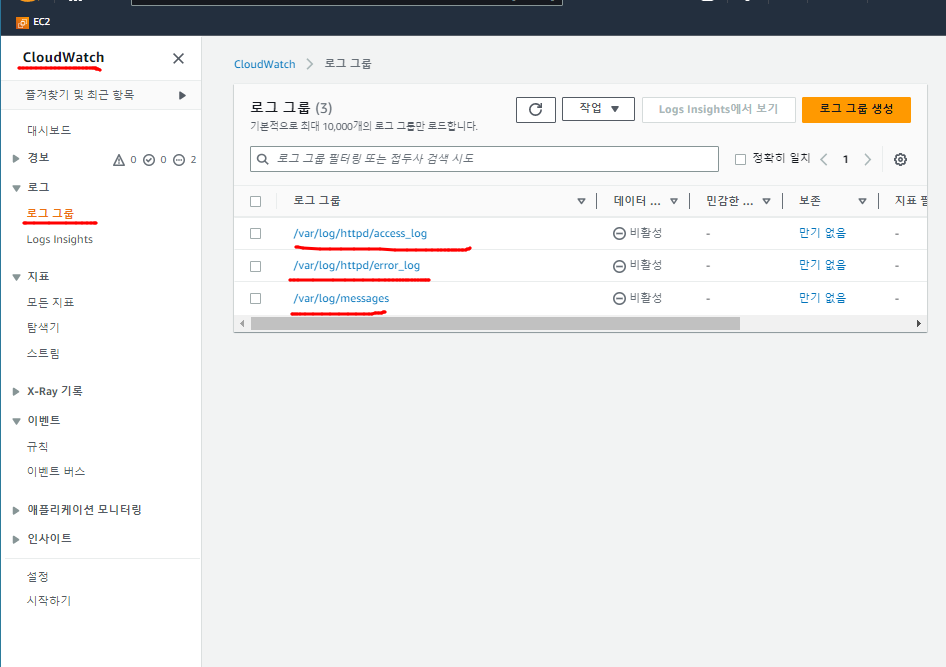
Task: Click the horizontal table scrollbar
Action: click(495, 323)
